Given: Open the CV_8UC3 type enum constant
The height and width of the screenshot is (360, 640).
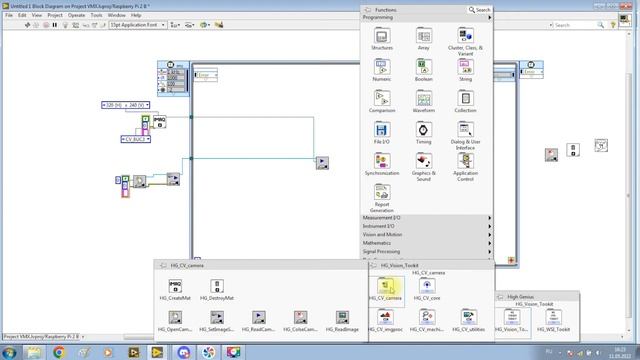Looking at the screenshot, I should click(x=136, y=139).
